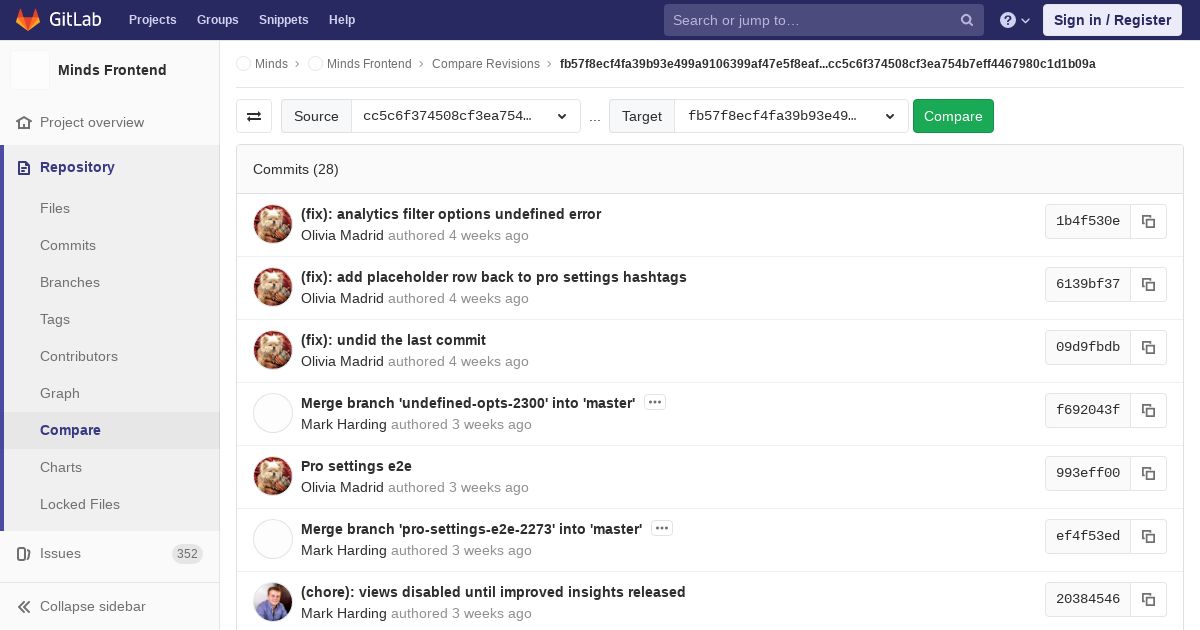Go to repository Branches
Viewport: 1200px width, 630px height.
coord(70,282)
